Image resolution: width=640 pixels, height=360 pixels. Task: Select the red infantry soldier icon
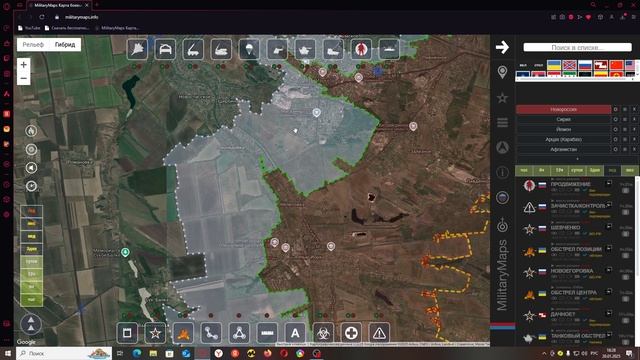coord(361,49)
